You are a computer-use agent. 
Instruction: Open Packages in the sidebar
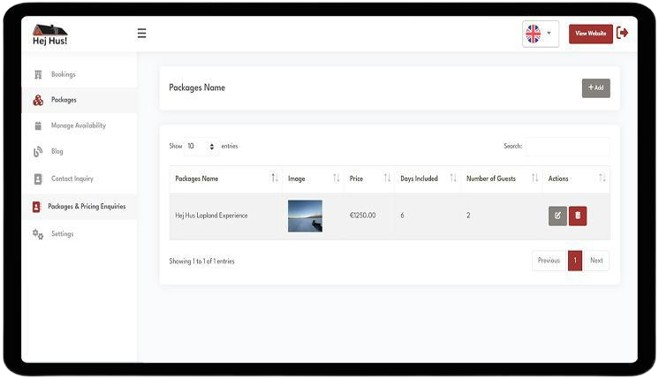click(x=64, y=100)
